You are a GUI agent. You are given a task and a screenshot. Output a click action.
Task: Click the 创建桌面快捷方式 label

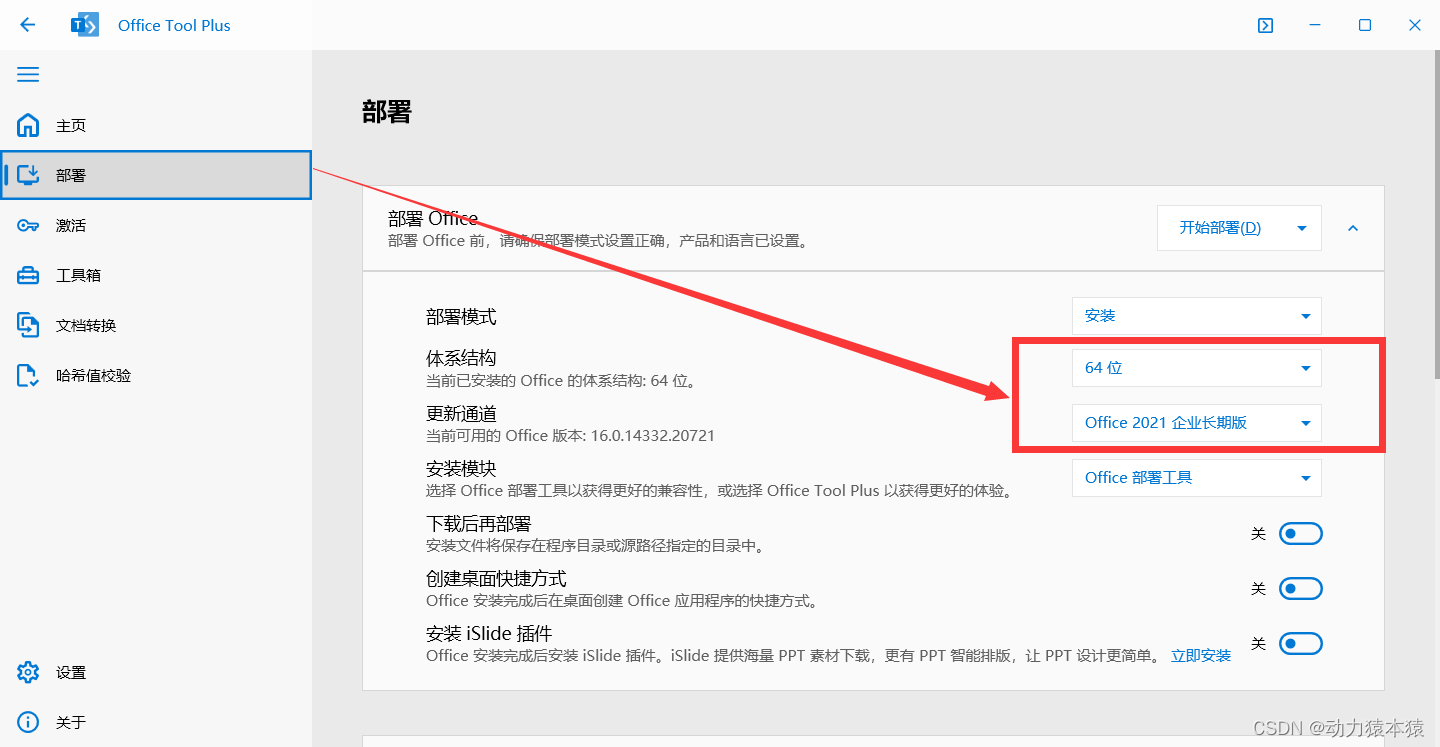point(496,578)
